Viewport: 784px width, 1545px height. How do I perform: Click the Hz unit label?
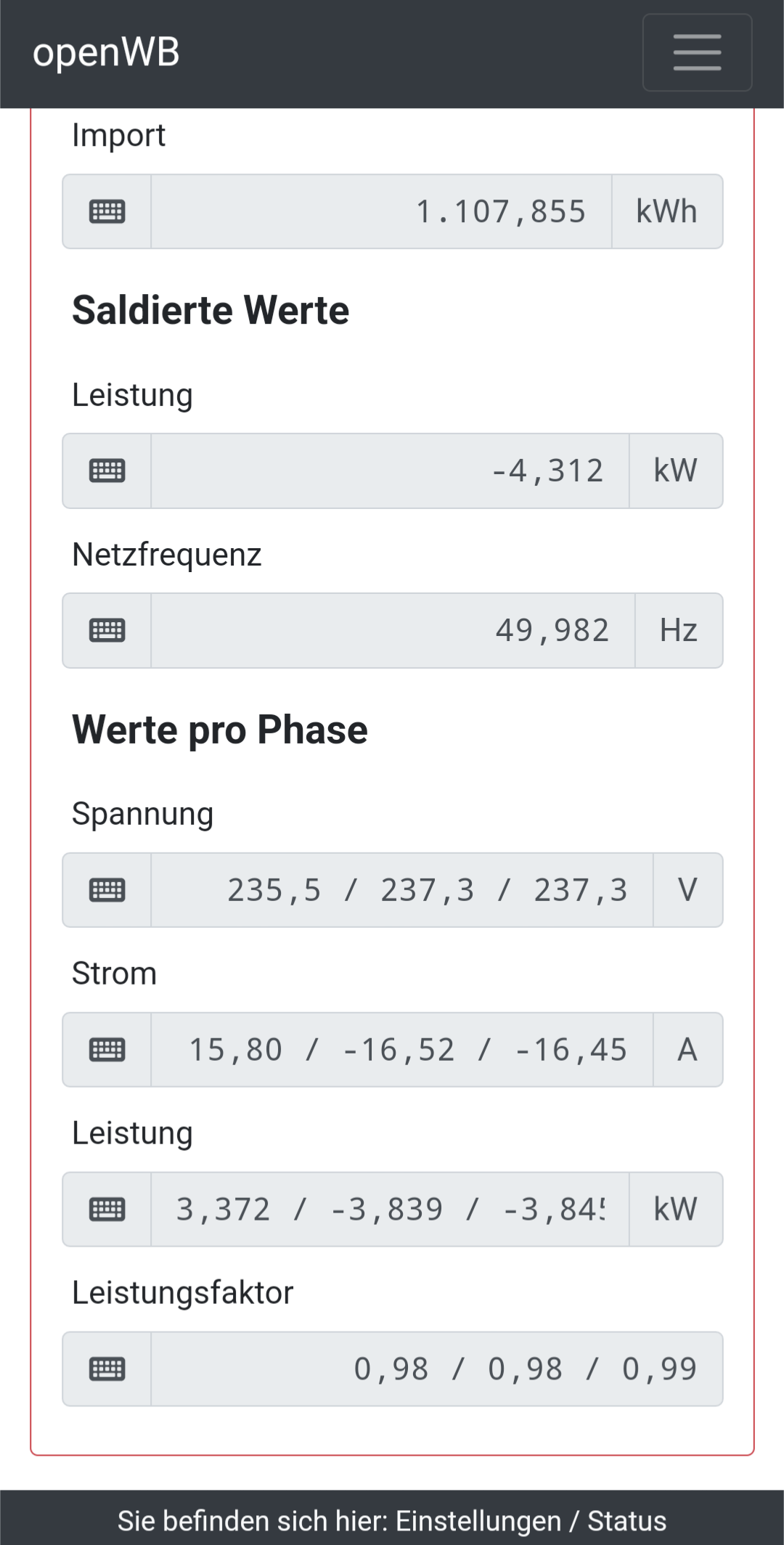(x=678, y=630)
